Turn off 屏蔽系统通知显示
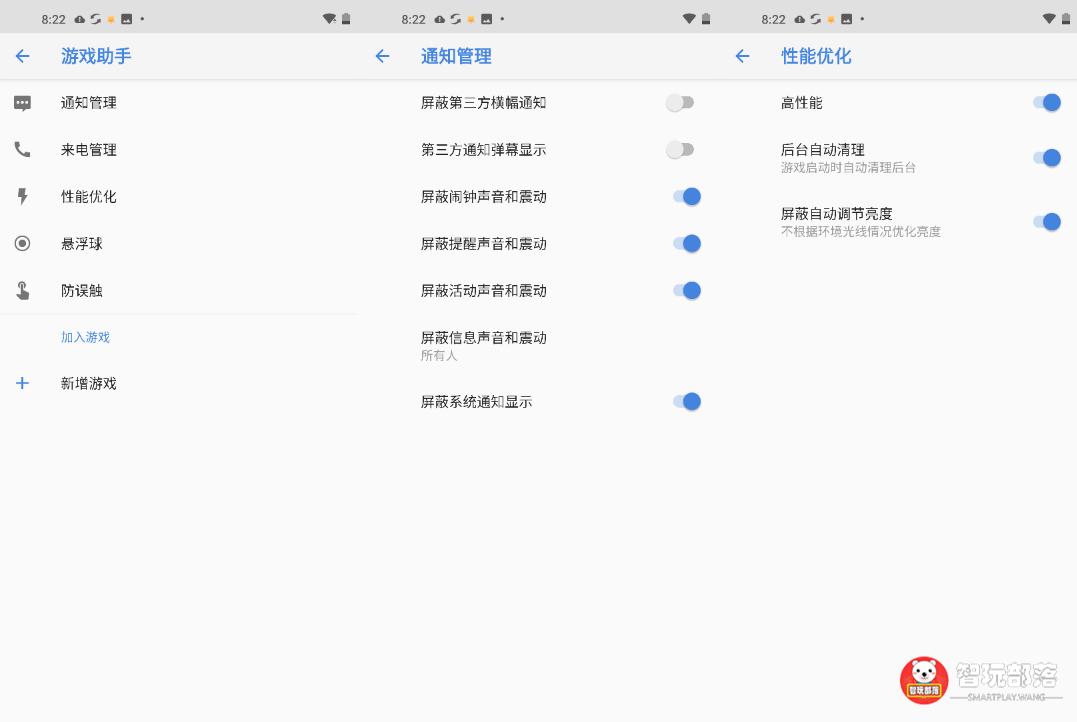Screen dimensions: 1077x722 coord(687,401)
